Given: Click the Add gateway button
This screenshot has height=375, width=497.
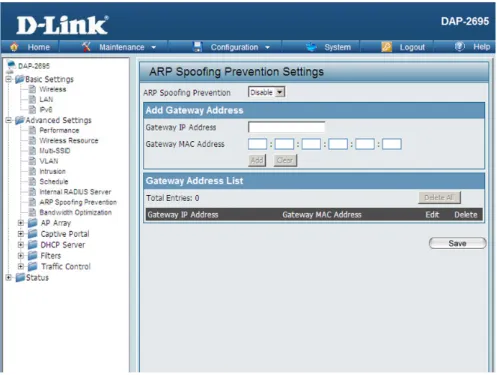Looking at the screenshot, I should tap(257, 160).
